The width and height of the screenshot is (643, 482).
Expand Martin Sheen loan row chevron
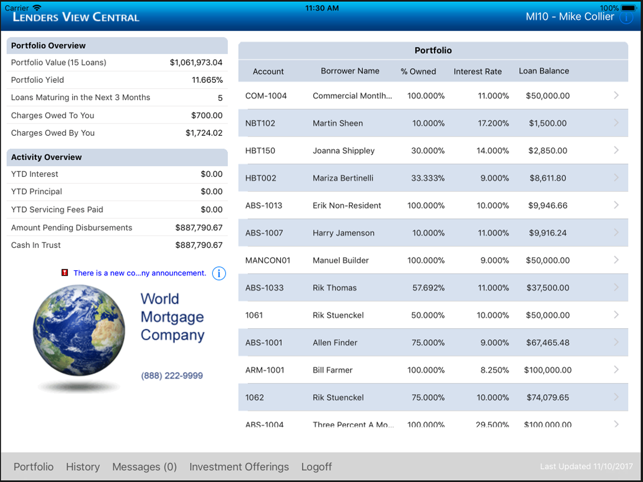pyautogui.click(x=616, y=123)
